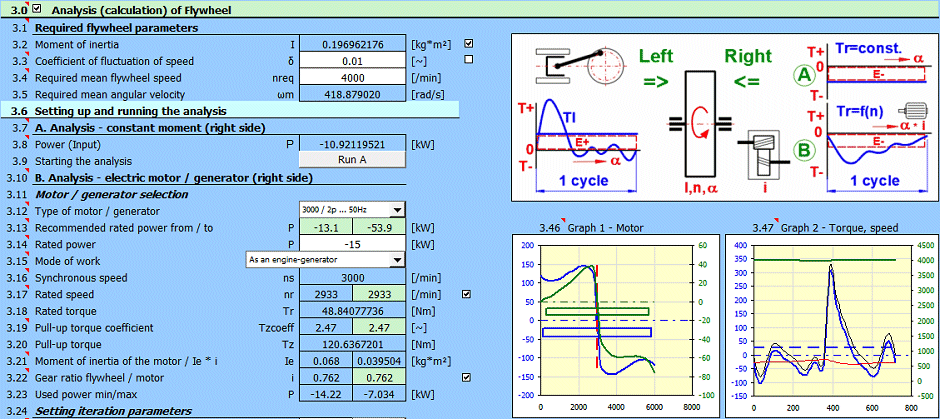This screenshot has height=419, width=940.
Task: Uncheck the Moment of inertia checkbox
Action: tap(469, 44)
